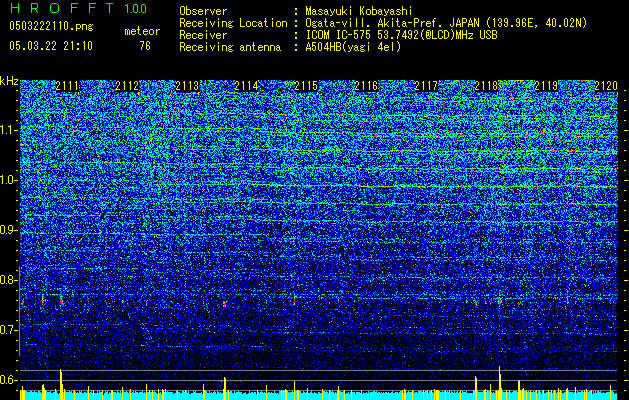Screen dimensions: 629x400
Task: Click the observer name Masayuki Kobayashi
Action: 359,11
